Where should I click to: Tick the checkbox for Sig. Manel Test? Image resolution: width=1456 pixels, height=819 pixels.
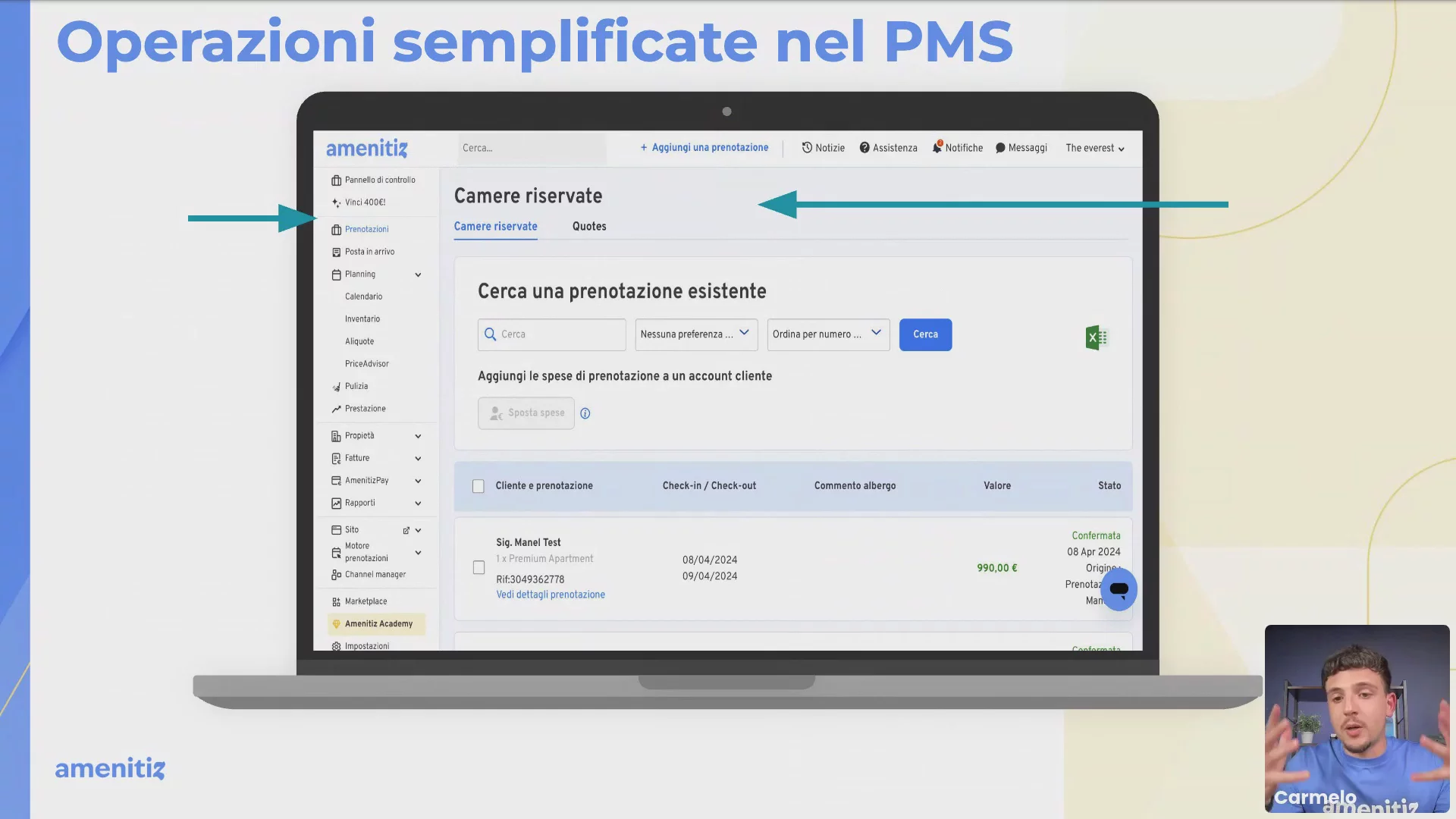(x=479, y=568)
